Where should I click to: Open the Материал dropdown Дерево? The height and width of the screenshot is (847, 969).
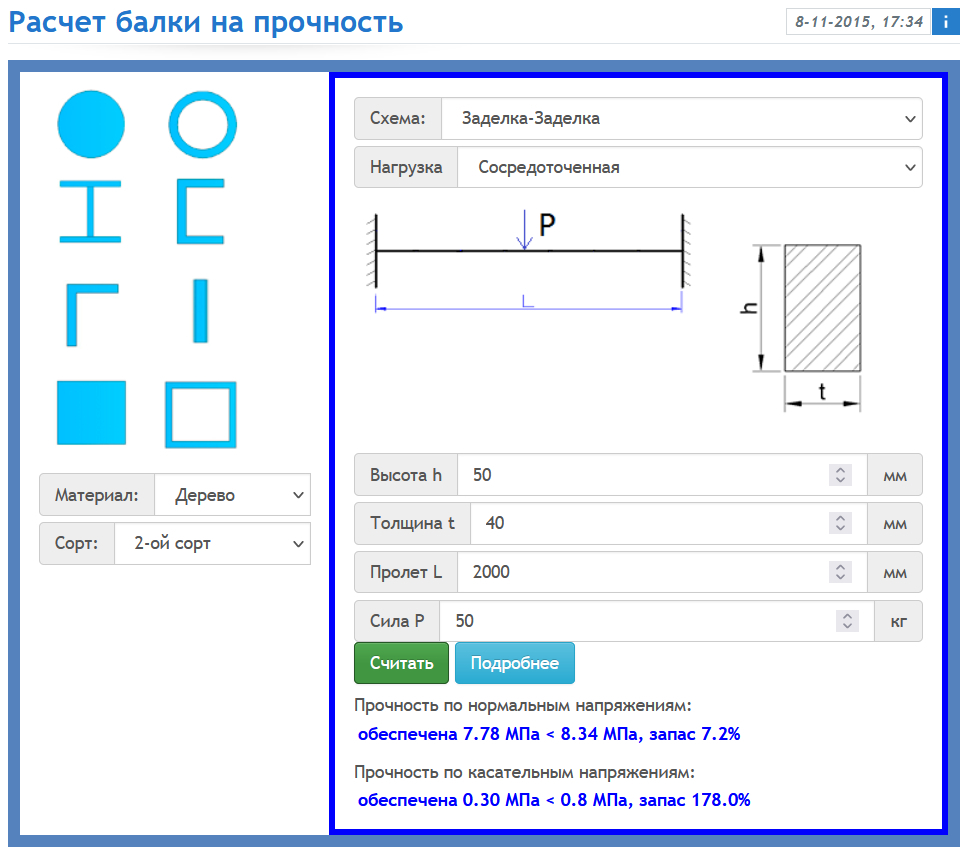(232, 495)
